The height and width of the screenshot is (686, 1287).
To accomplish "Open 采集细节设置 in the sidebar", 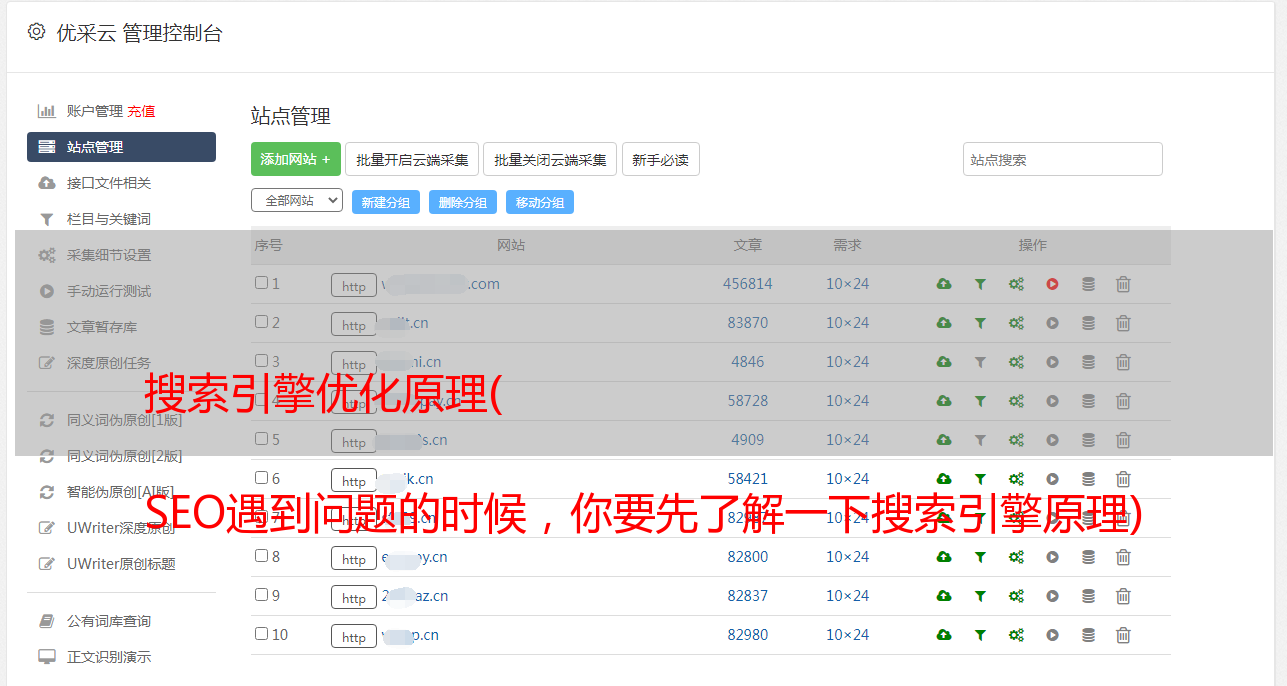I will click(x=109, y=255).
